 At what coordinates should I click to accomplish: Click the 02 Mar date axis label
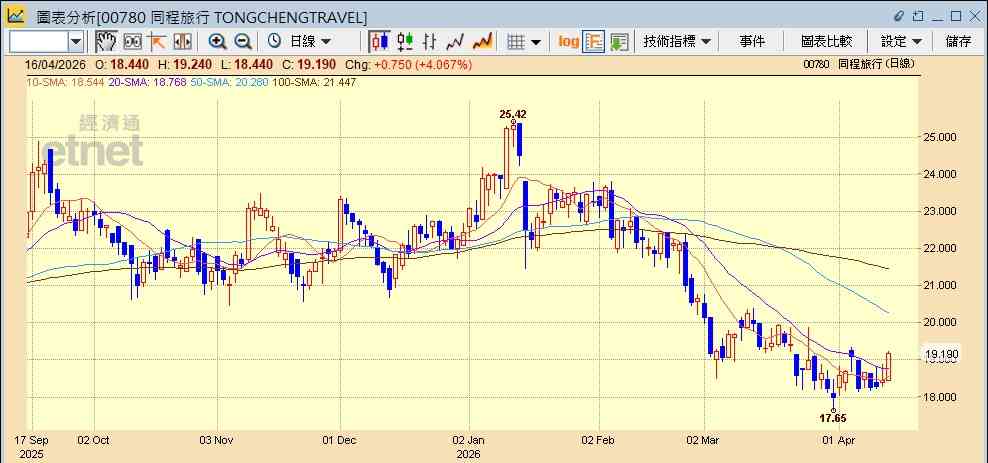[703, 440]
